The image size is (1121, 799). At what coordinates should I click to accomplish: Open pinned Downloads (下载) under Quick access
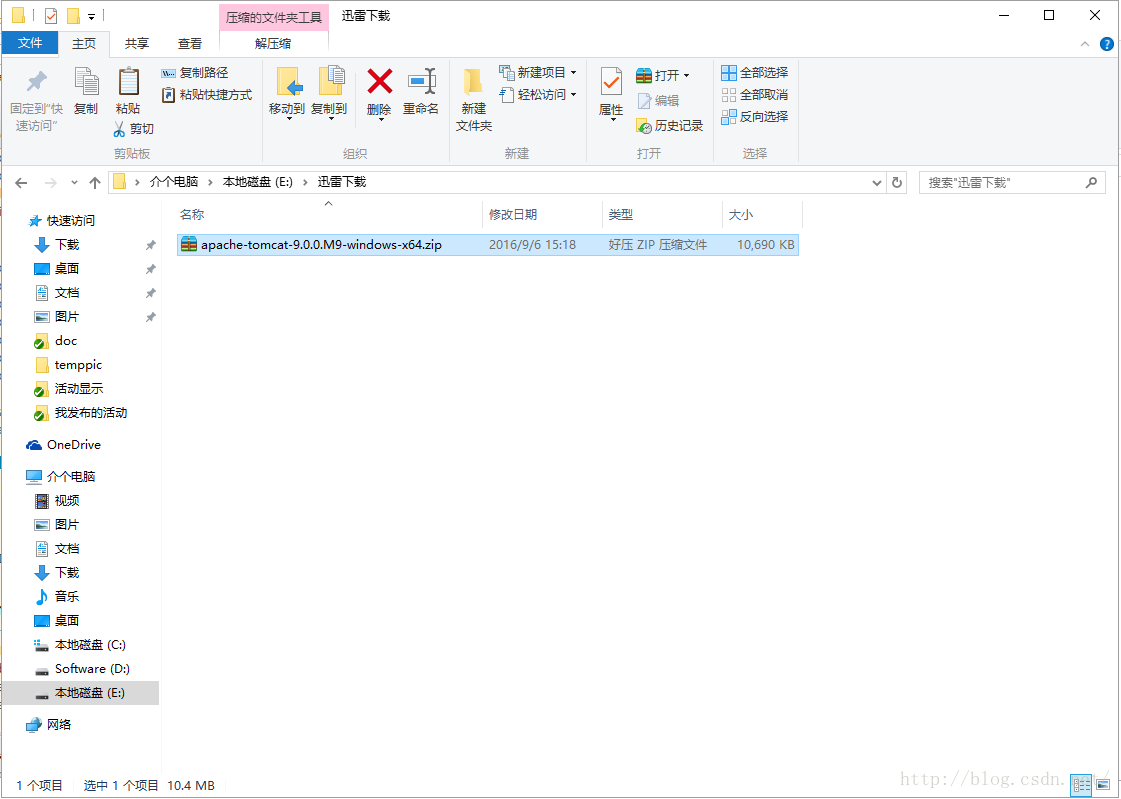pos(57,245)
